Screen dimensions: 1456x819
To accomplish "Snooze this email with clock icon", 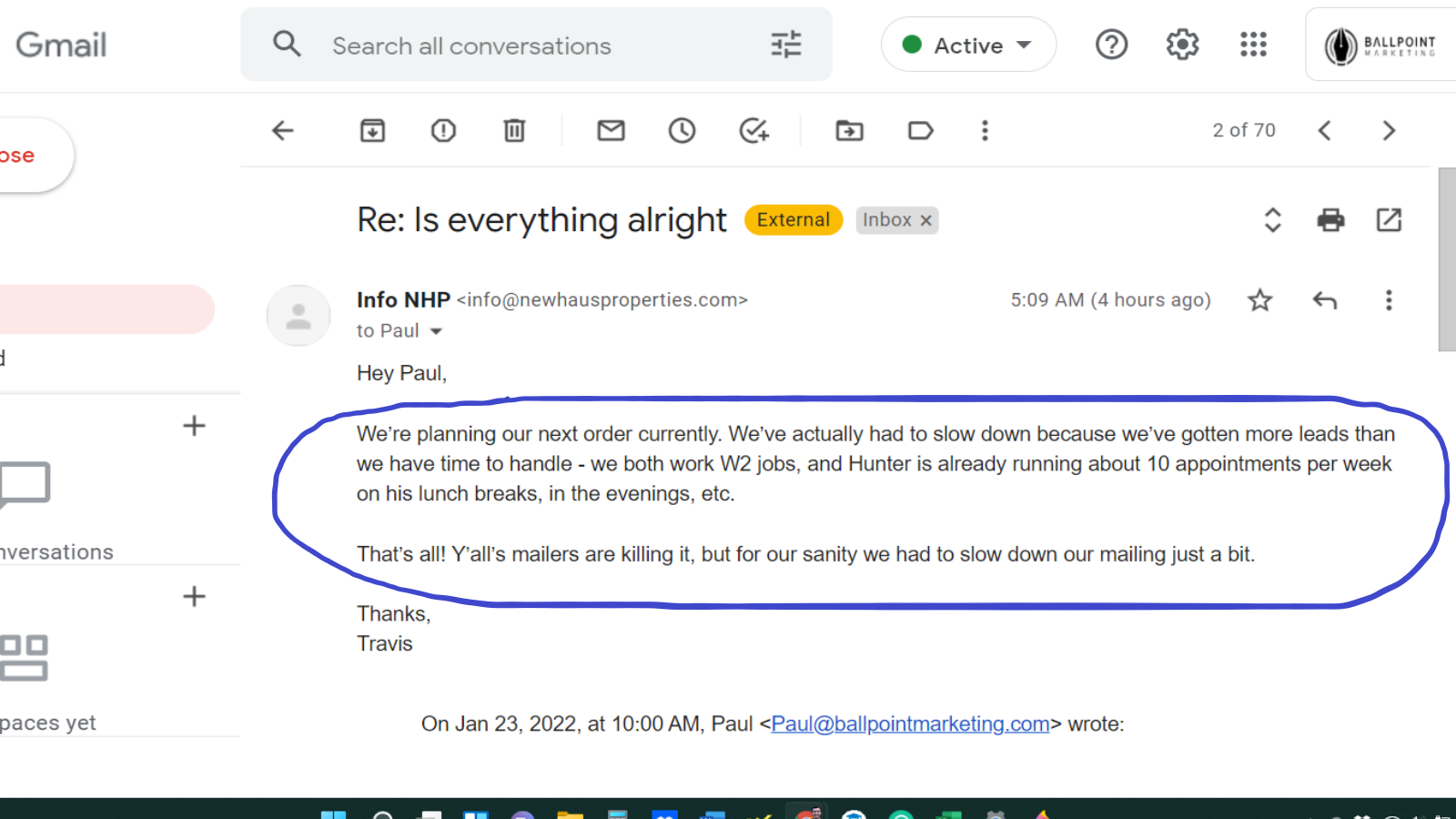I will click(x=682, y=131).
